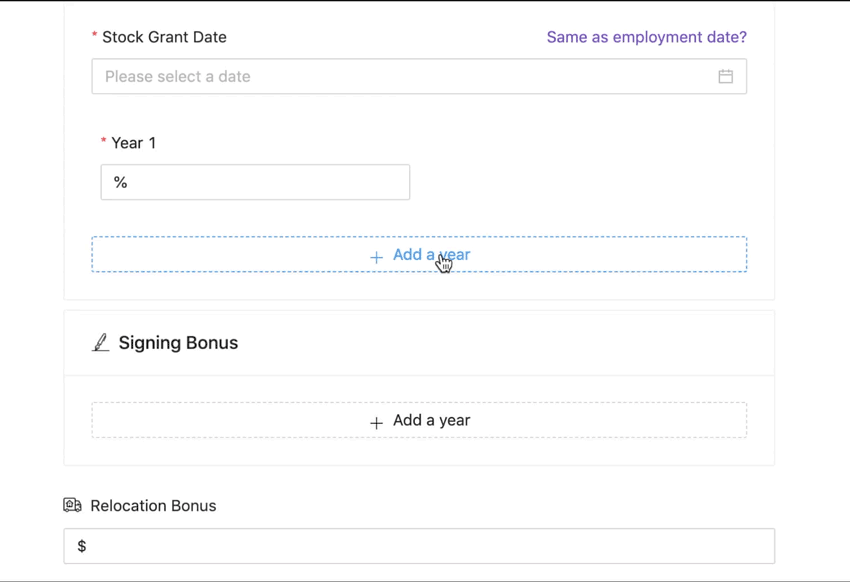The height and width of the screenshot is (582, 850).
Task: Add a year in Signing Bonus section
Action: pos(419,421)
